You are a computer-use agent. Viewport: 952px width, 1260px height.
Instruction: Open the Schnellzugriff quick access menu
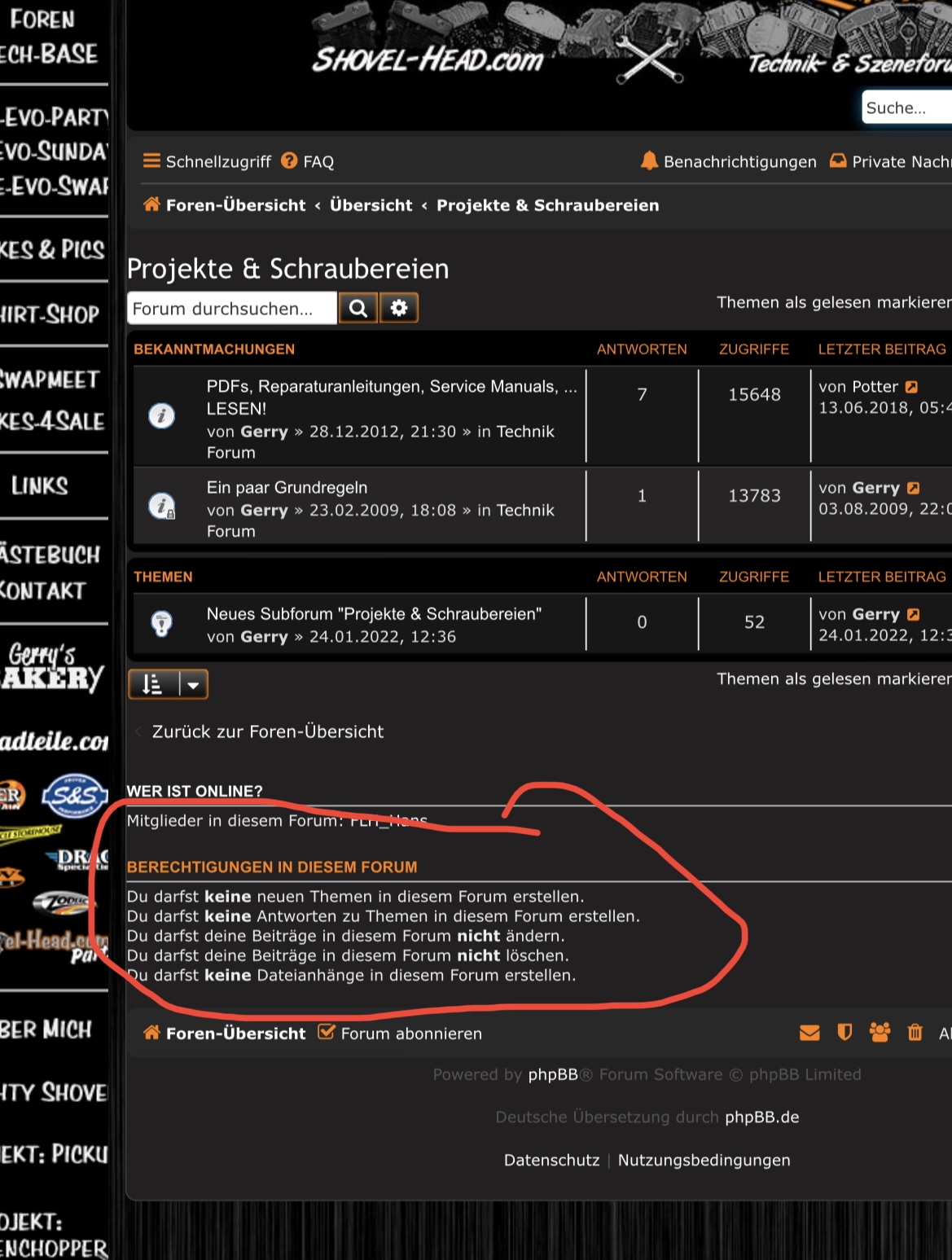coord(207,161)
